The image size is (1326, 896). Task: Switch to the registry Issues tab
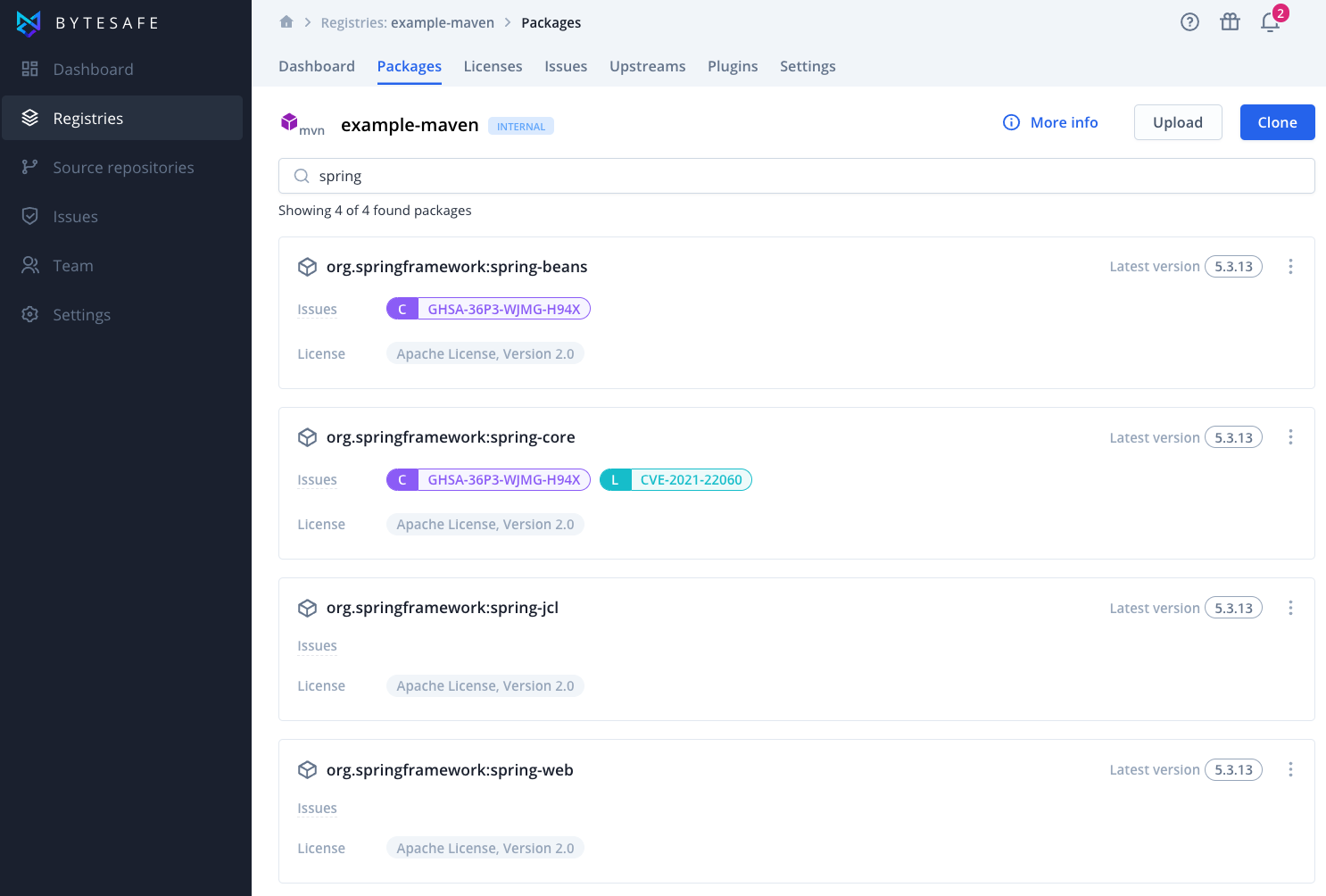566,66
